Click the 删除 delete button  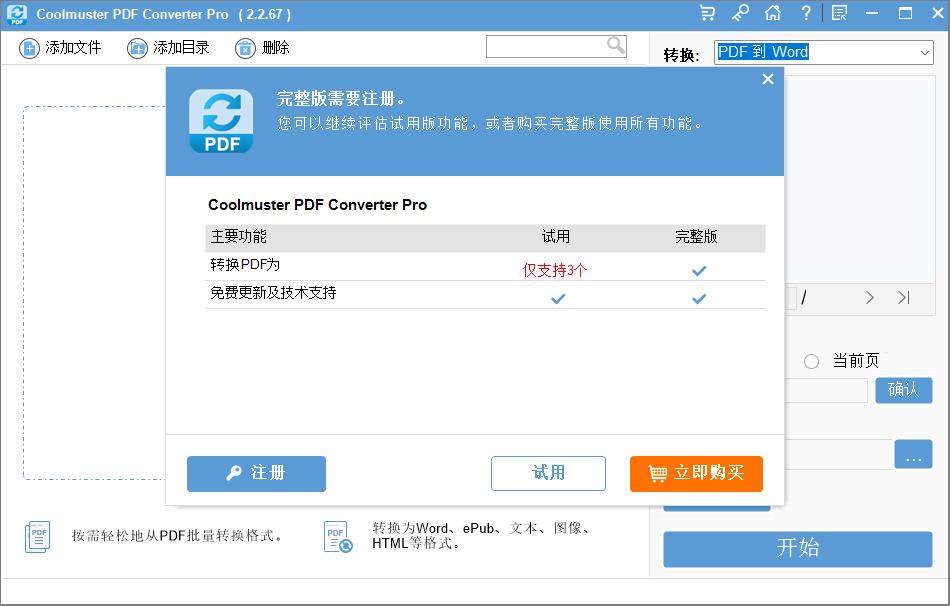coord(262,48)
